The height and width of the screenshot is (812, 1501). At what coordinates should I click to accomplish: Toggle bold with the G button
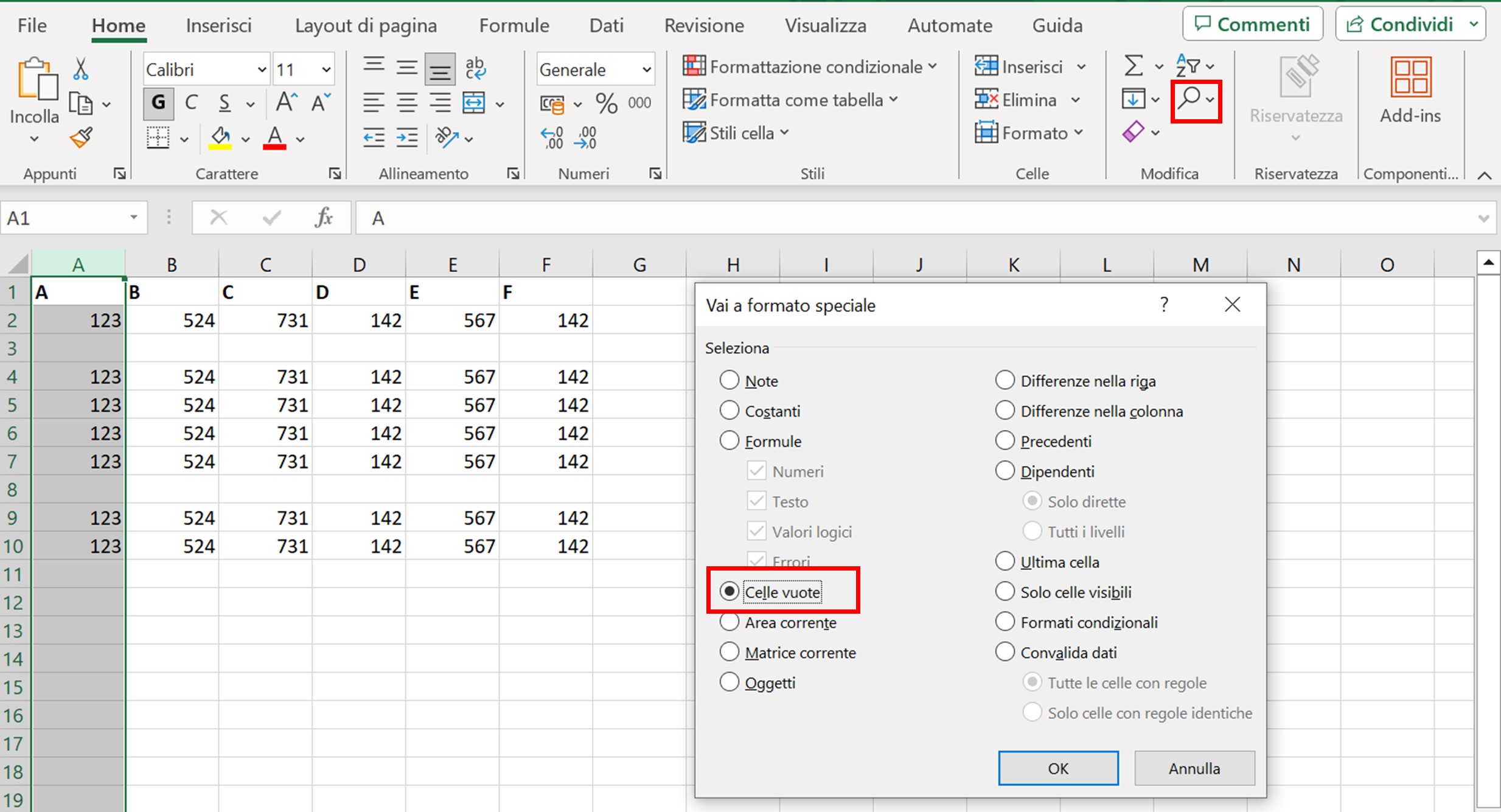(158, 103)
